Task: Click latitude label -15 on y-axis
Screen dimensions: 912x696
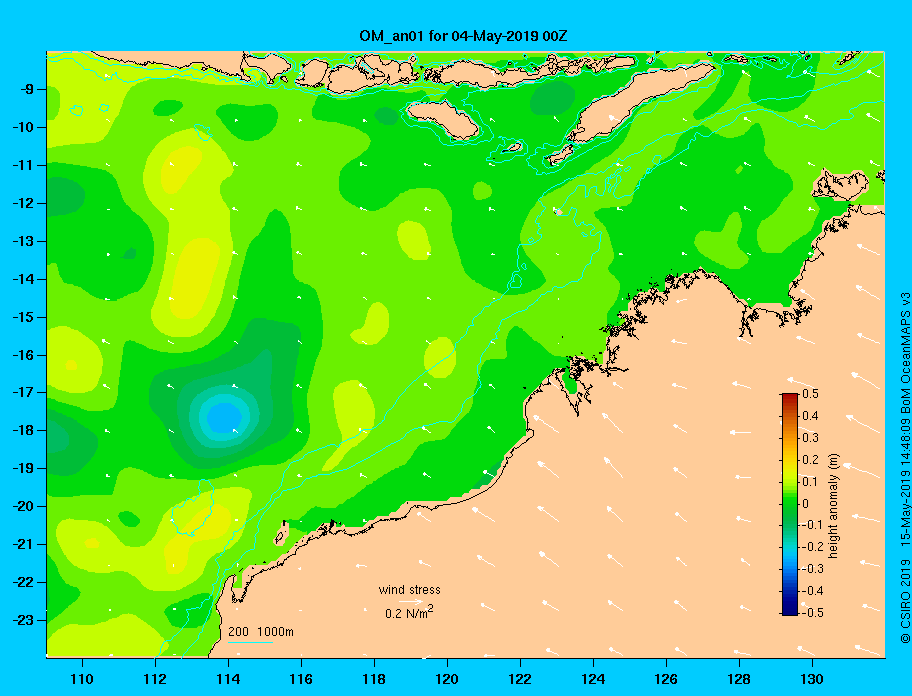Action: click(22, 317)
